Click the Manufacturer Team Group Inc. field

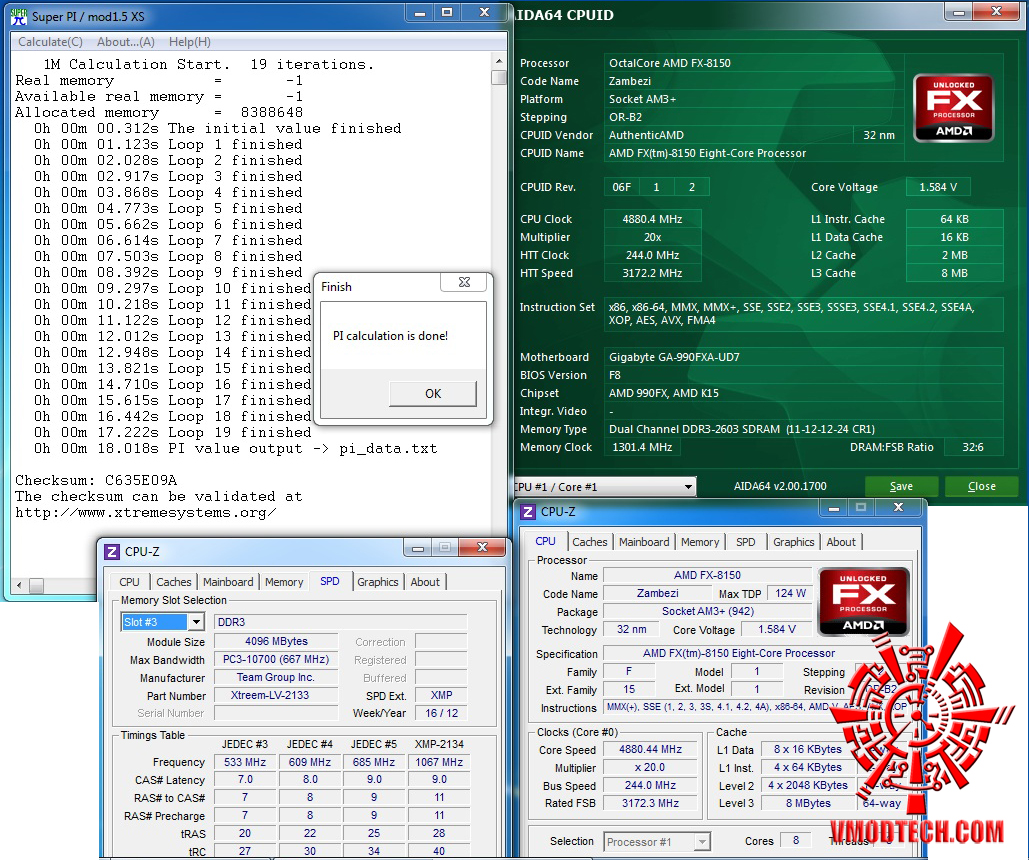tap(276, 677)
